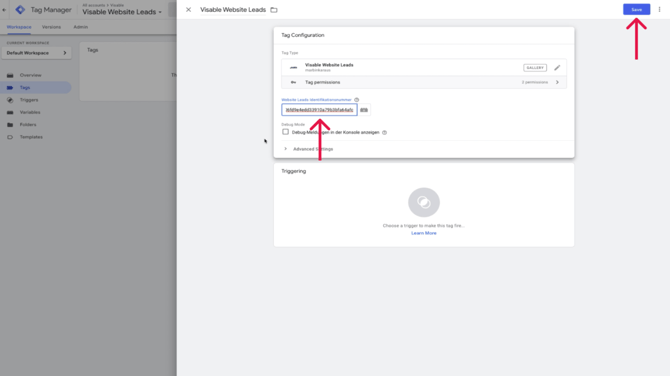The image size is (670, 376).
Task: Click the Visable Website Leads template icon
Action: click(294, 68)
